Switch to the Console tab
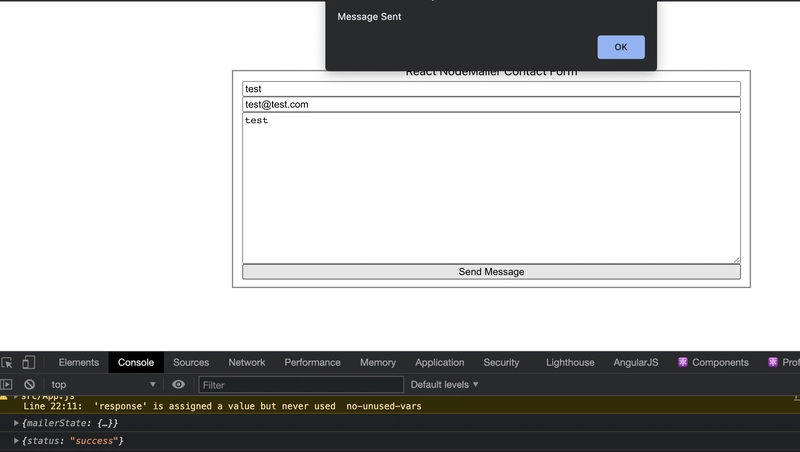 (x=136, y=362)
